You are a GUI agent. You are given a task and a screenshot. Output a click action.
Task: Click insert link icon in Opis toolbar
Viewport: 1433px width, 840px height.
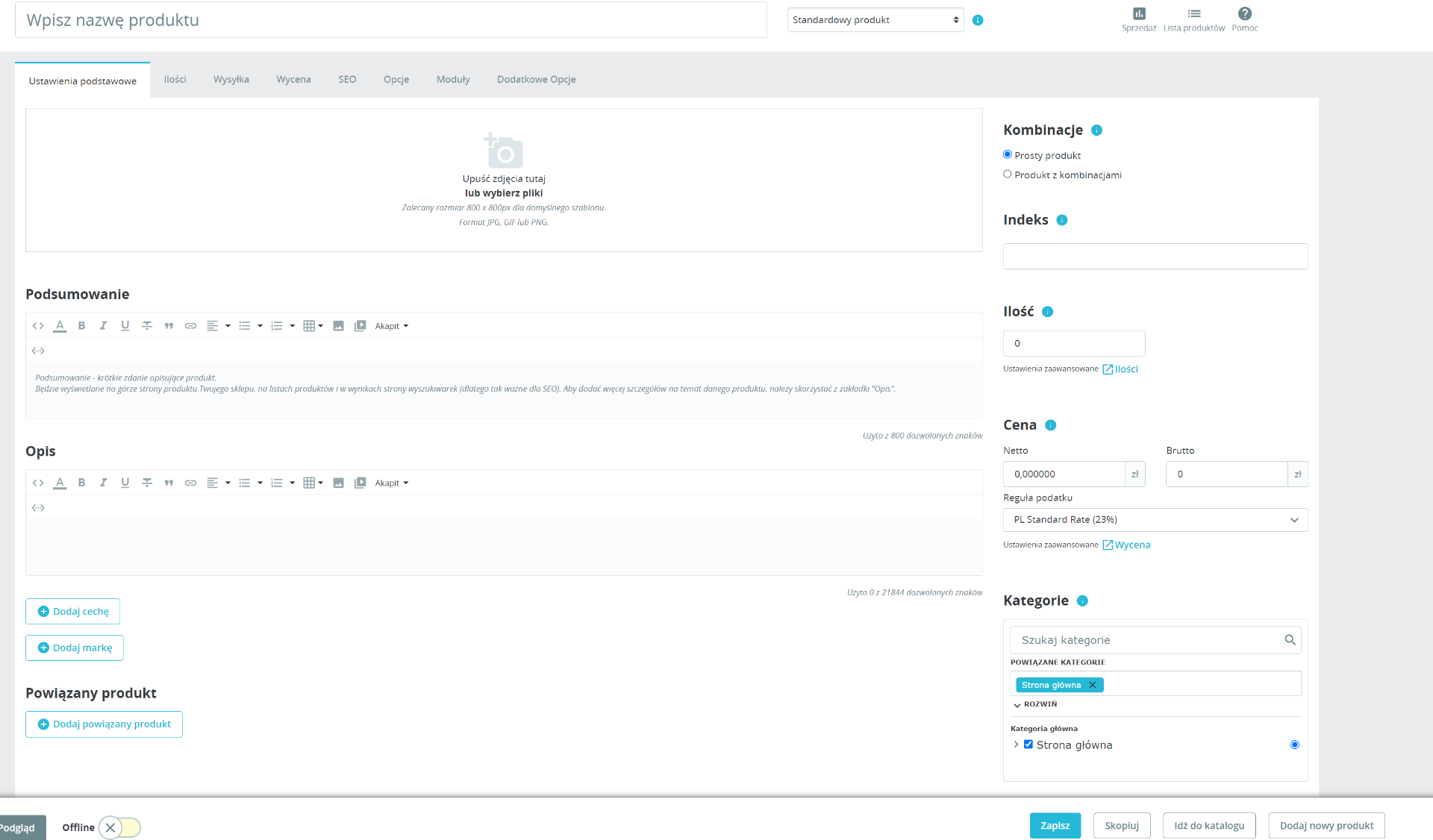point(190,483)
